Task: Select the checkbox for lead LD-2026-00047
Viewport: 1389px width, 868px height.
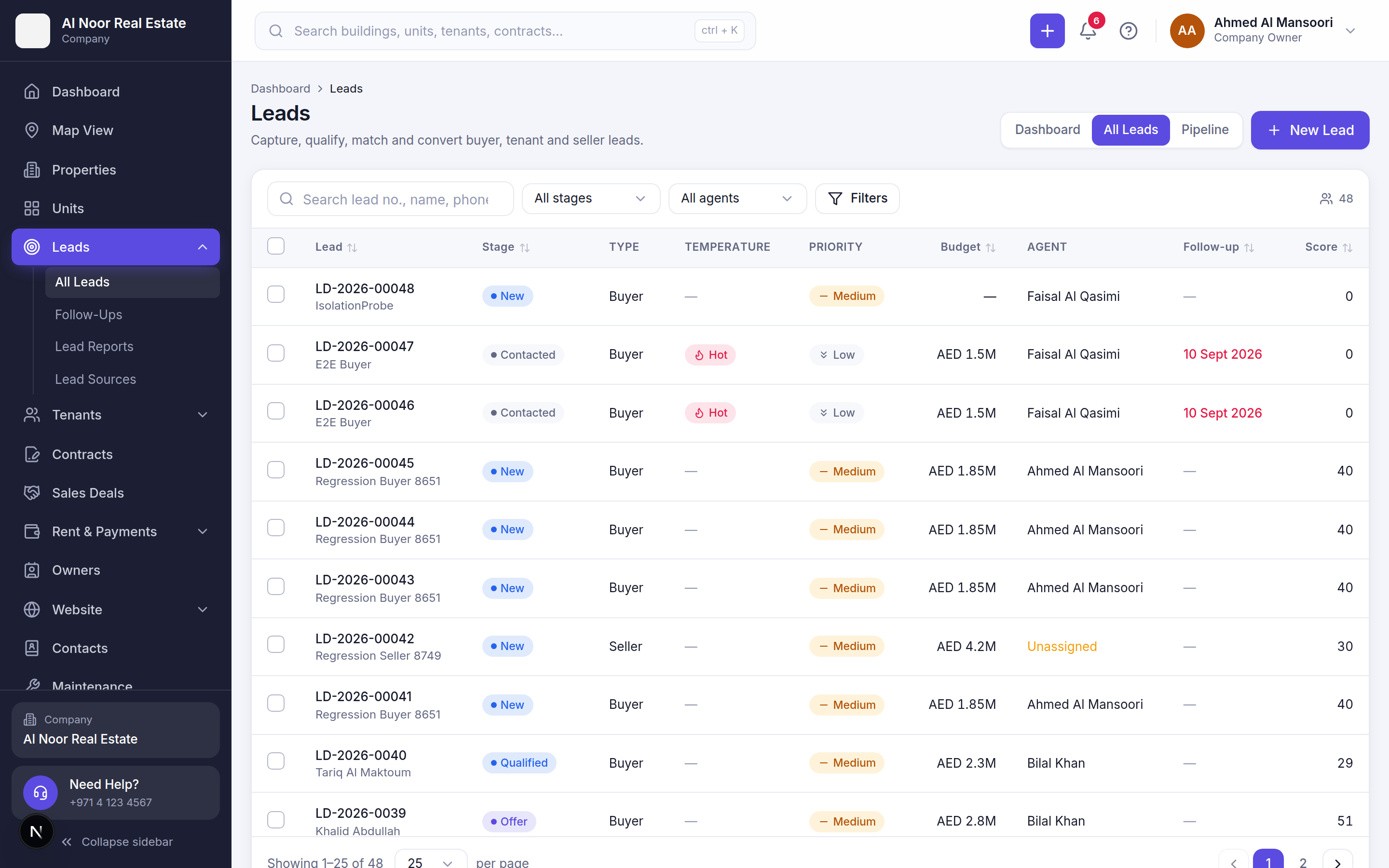Action: point(276,353)
